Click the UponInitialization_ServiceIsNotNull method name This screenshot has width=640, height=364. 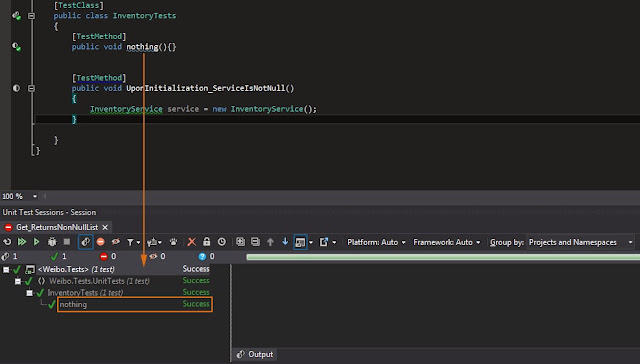(205, 88)
